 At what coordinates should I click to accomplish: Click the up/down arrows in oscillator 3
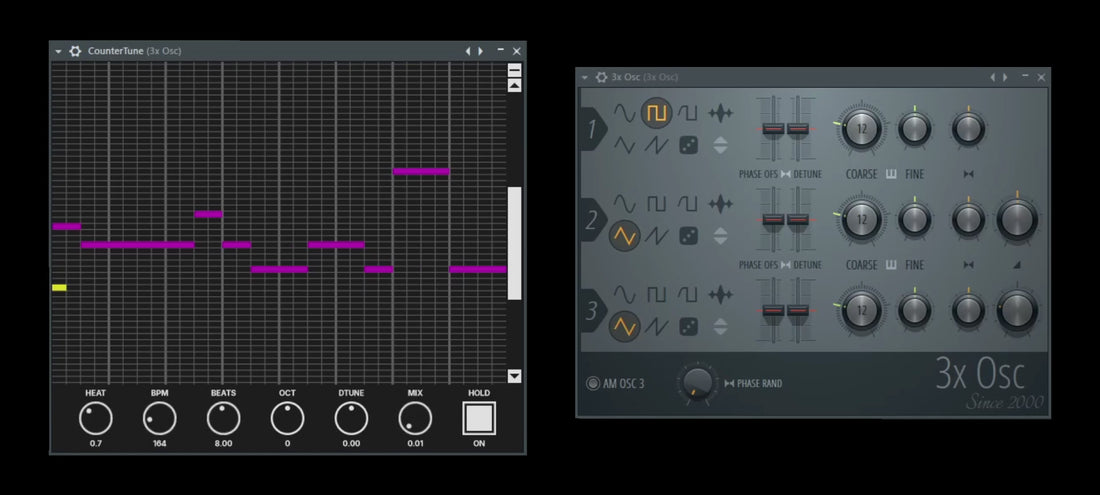click(720, 327)
